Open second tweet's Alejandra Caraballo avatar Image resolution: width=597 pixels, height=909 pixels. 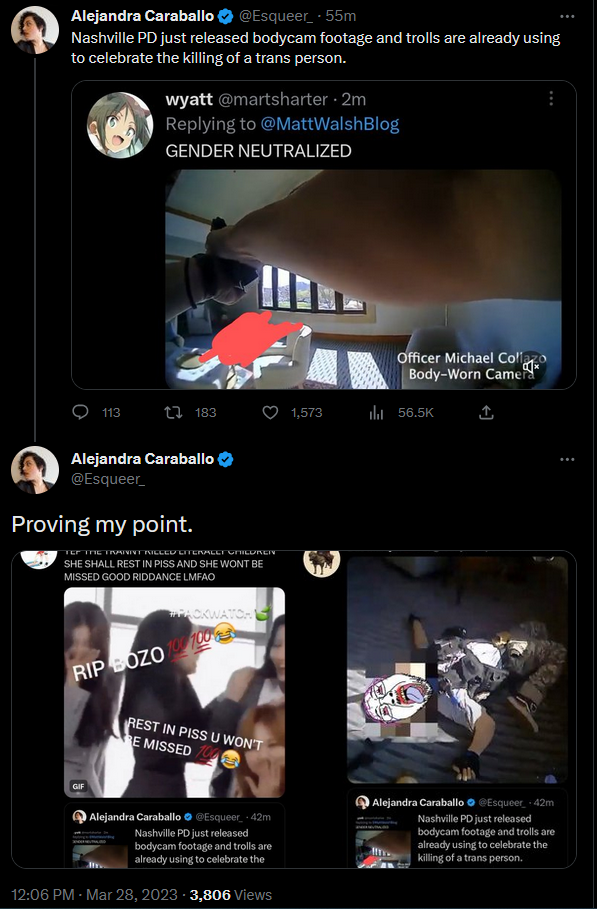pos(35,470)
